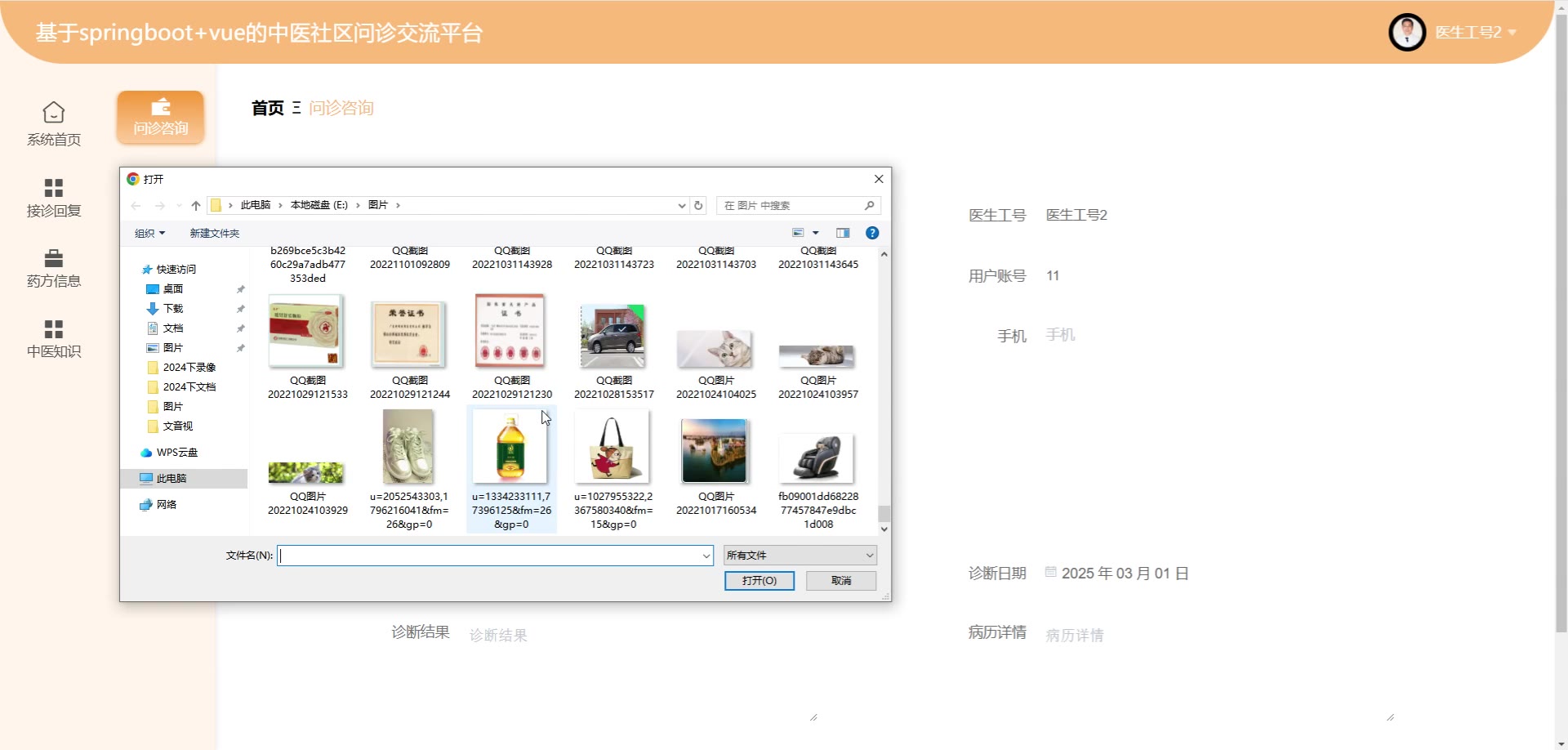Click the 取消 button
The width and height of the screenshot is (1568, 750).
click(x=840, y=581)
